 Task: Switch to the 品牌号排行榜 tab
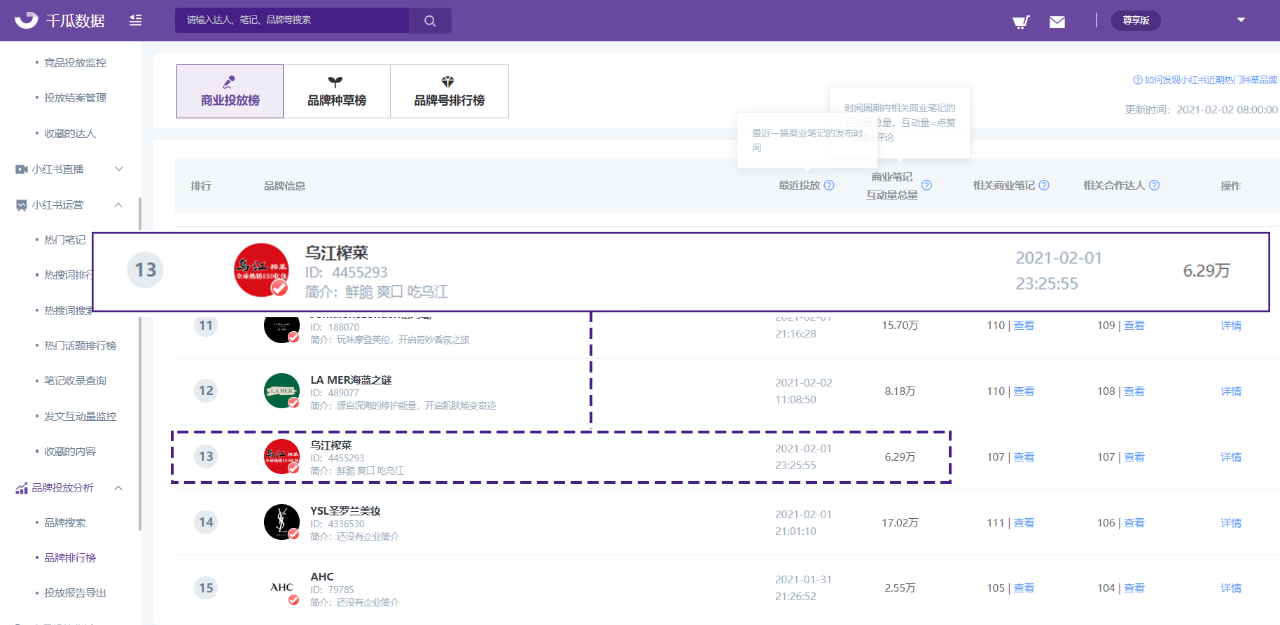[x=449, y=91]
